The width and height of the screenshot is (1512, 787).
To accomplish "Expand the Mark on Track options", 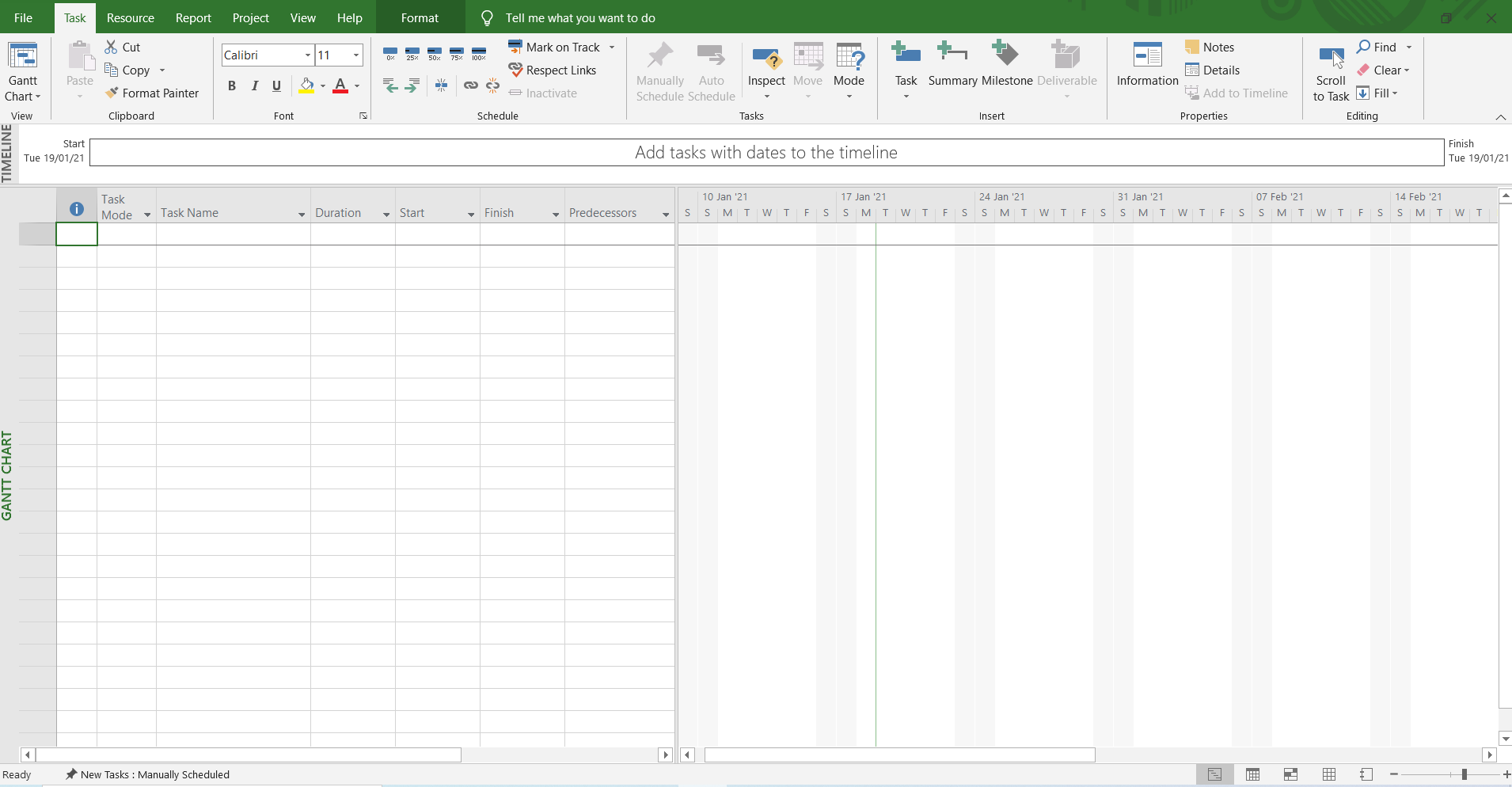I will 612,47.
